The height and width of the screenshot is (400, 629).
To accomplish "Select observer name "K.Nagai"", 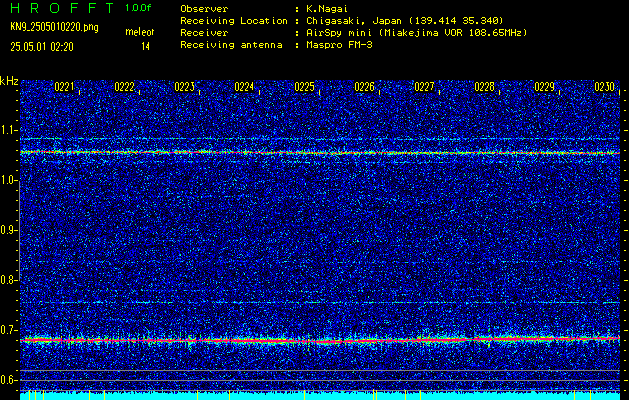I will coord(327,8).
